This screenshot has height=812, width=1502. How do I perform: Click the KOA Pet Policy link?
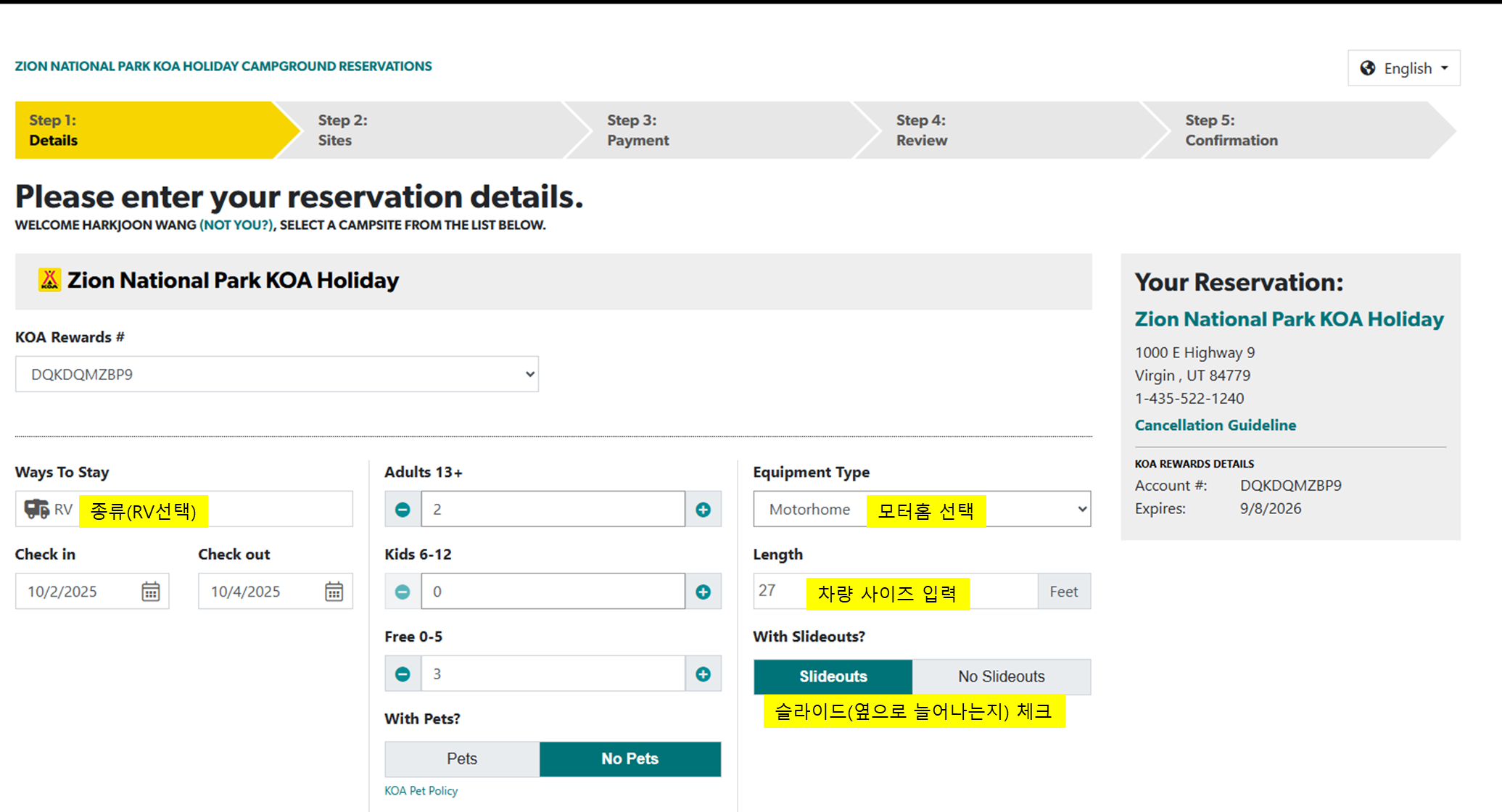pyautogui.click(x=421, y=791)
